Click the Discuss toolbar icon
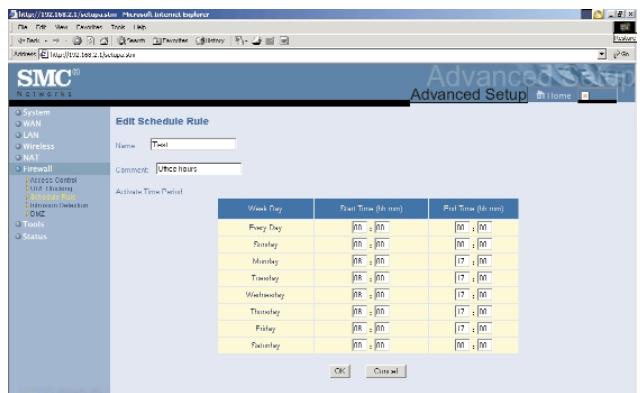 pos(284,40)
